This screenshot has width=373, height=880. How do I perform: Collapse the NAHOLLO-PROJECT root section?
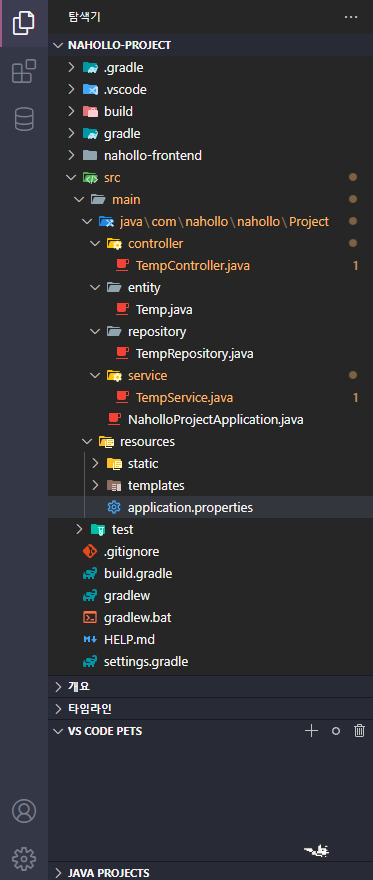(x=58, y=45)
